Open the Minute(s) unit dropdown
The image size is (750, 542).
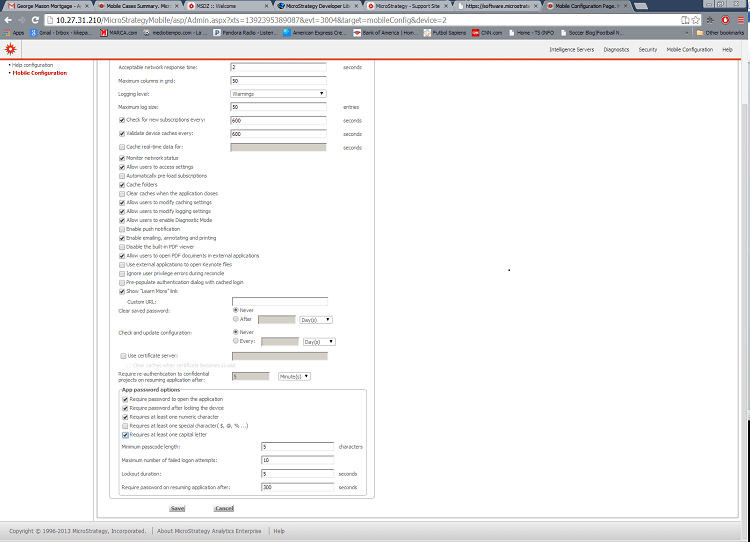[294, 376]
